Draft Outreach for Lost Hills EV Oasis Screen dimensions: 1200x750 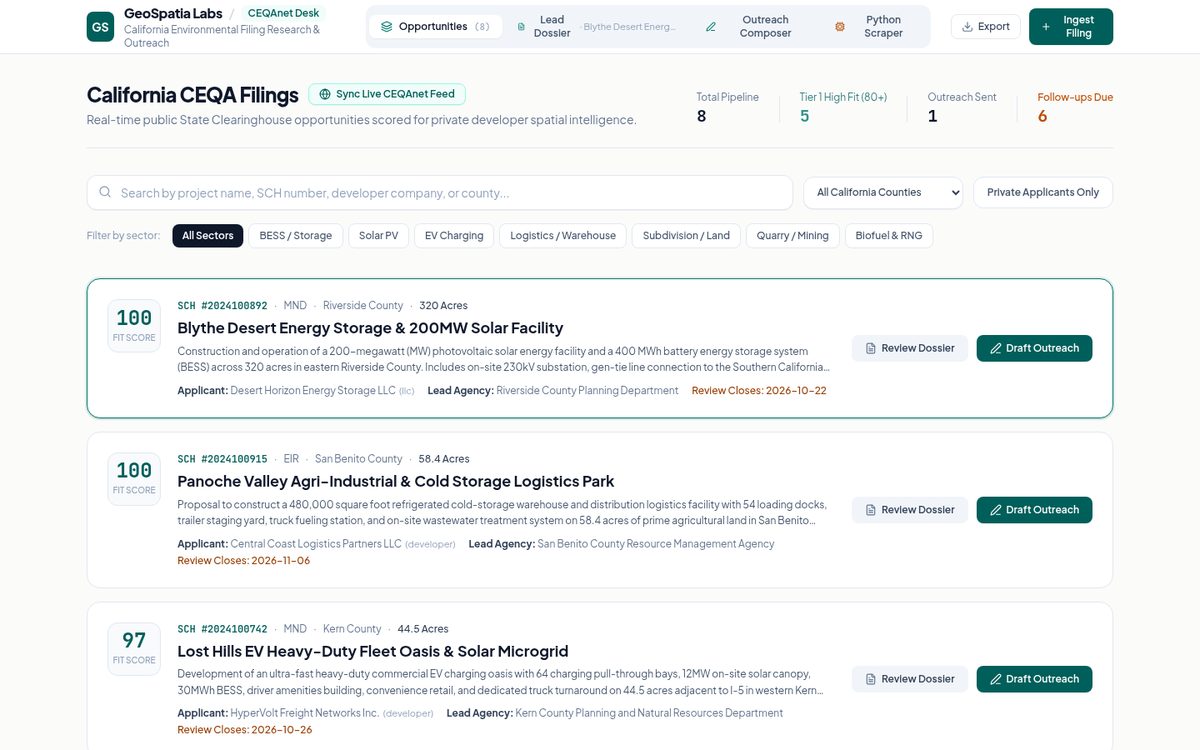[x=1034, y=679]
